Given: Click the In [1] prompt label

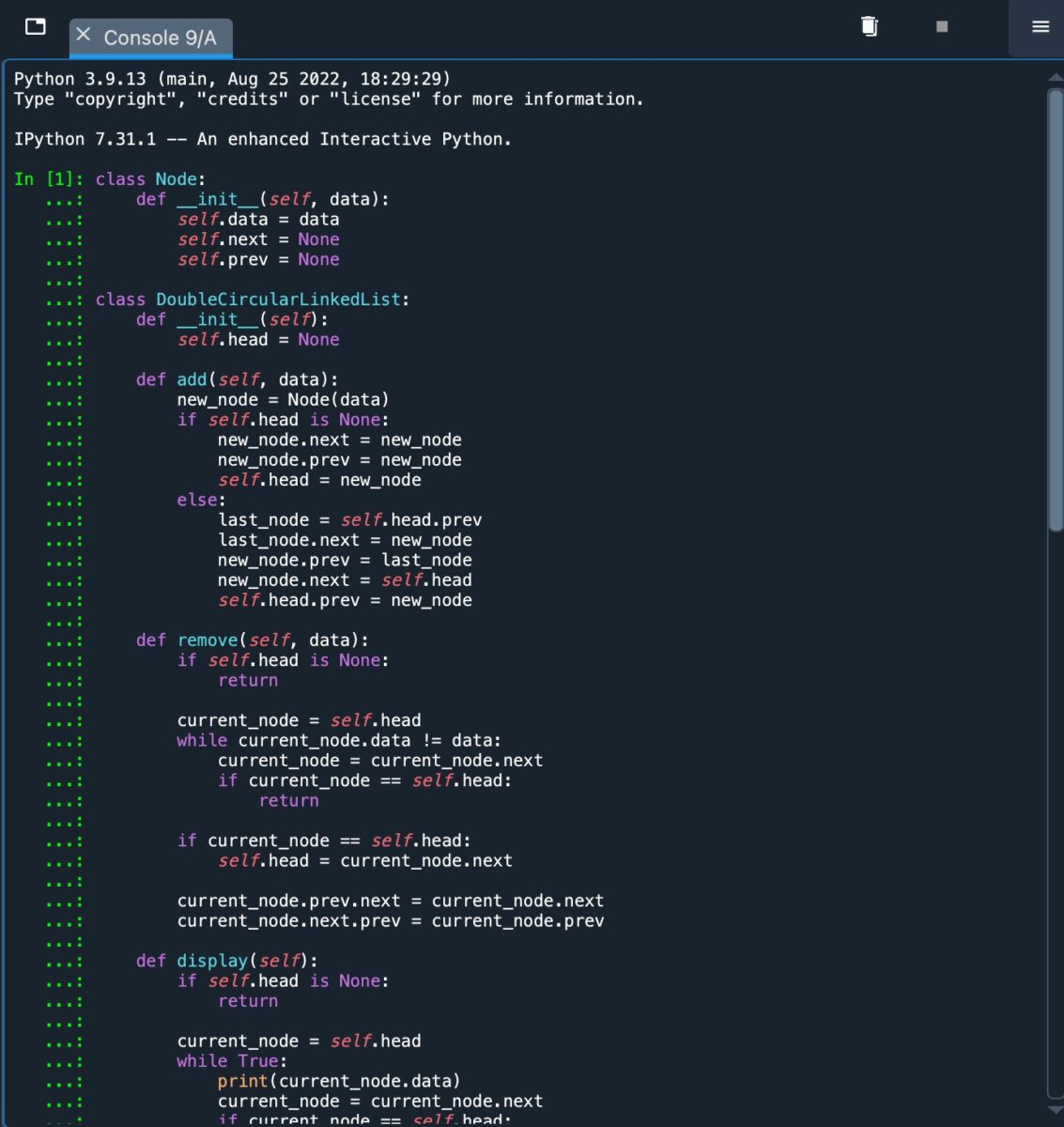Looking at the screenshot, I should [48, 179].
